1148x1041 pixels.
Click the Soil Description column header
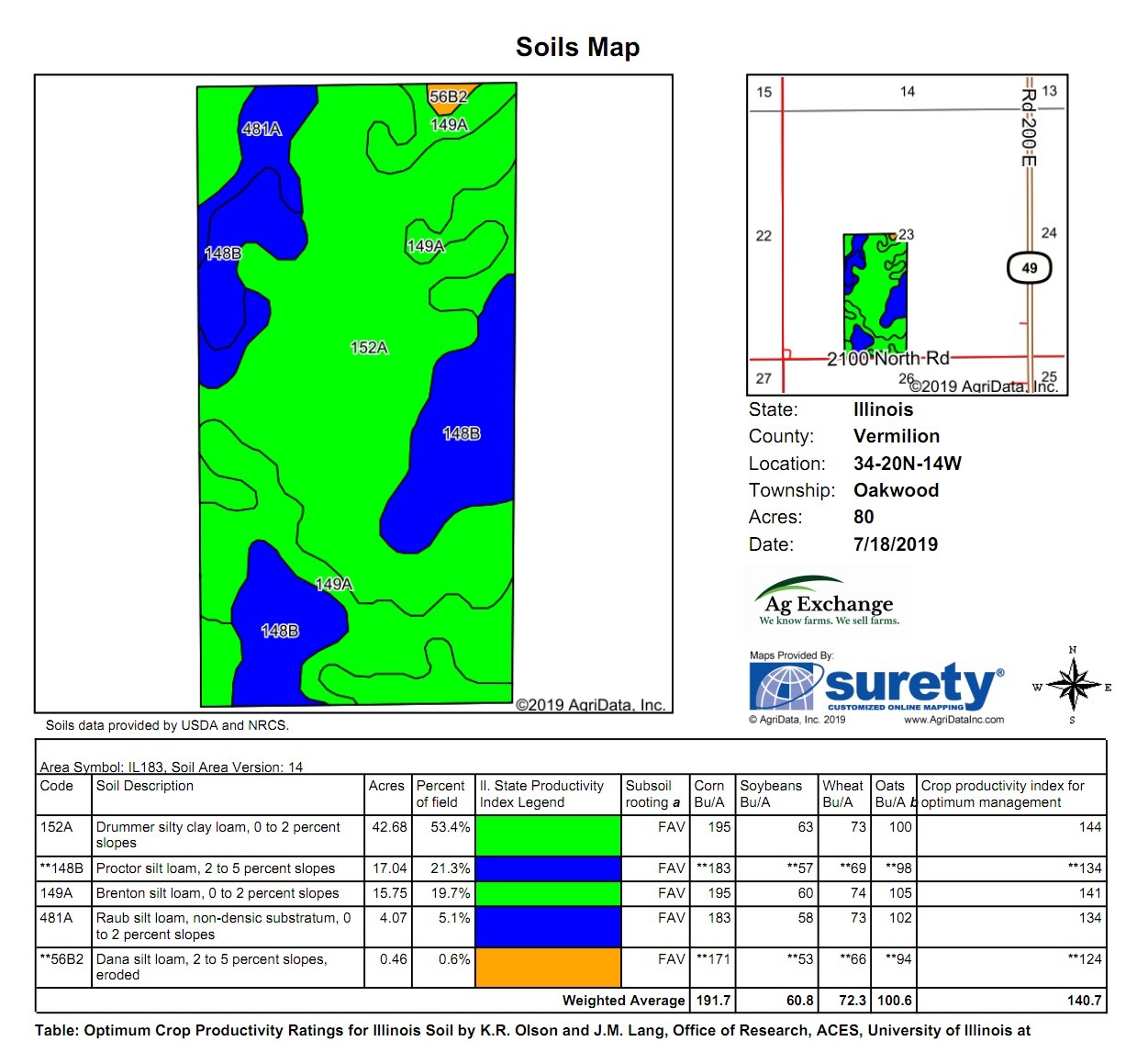[145, 786]
